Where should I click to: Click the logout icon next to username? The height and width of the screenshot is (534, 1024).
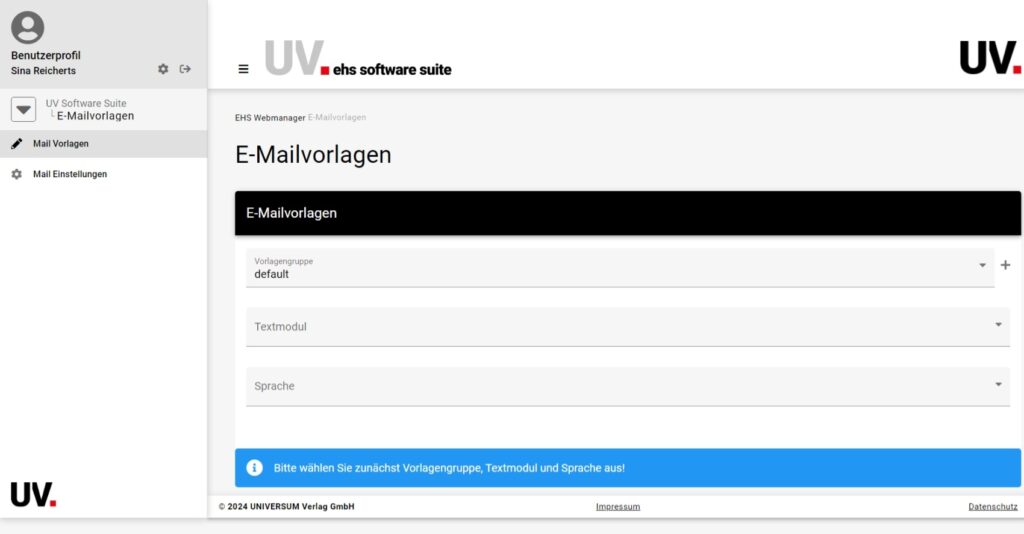tap(185, 69)
